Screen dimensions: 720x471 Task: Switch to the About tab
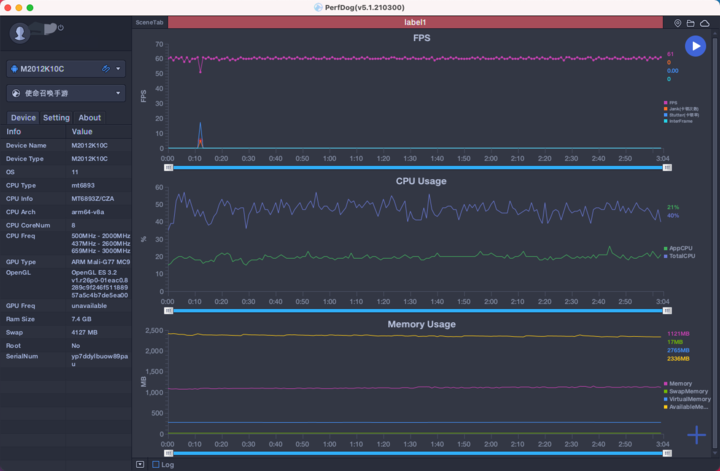pos(89,117)
